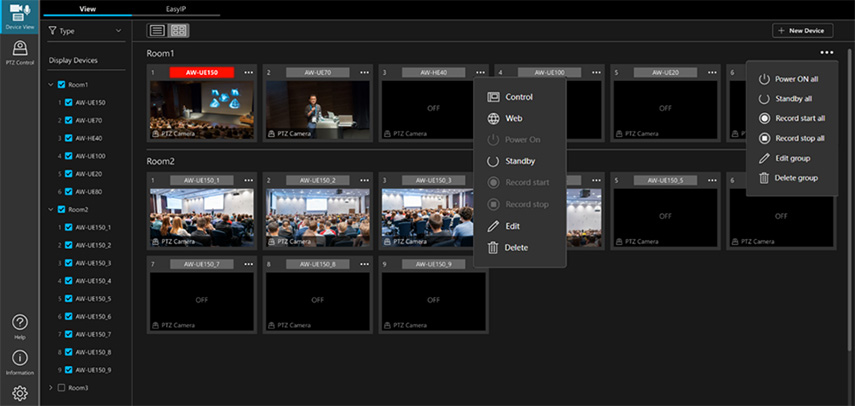Image resolution: width=855 pixels, height=406 pixels.
Task: Toggle the Room1 group checkbox
Action: tap(62, 85)
